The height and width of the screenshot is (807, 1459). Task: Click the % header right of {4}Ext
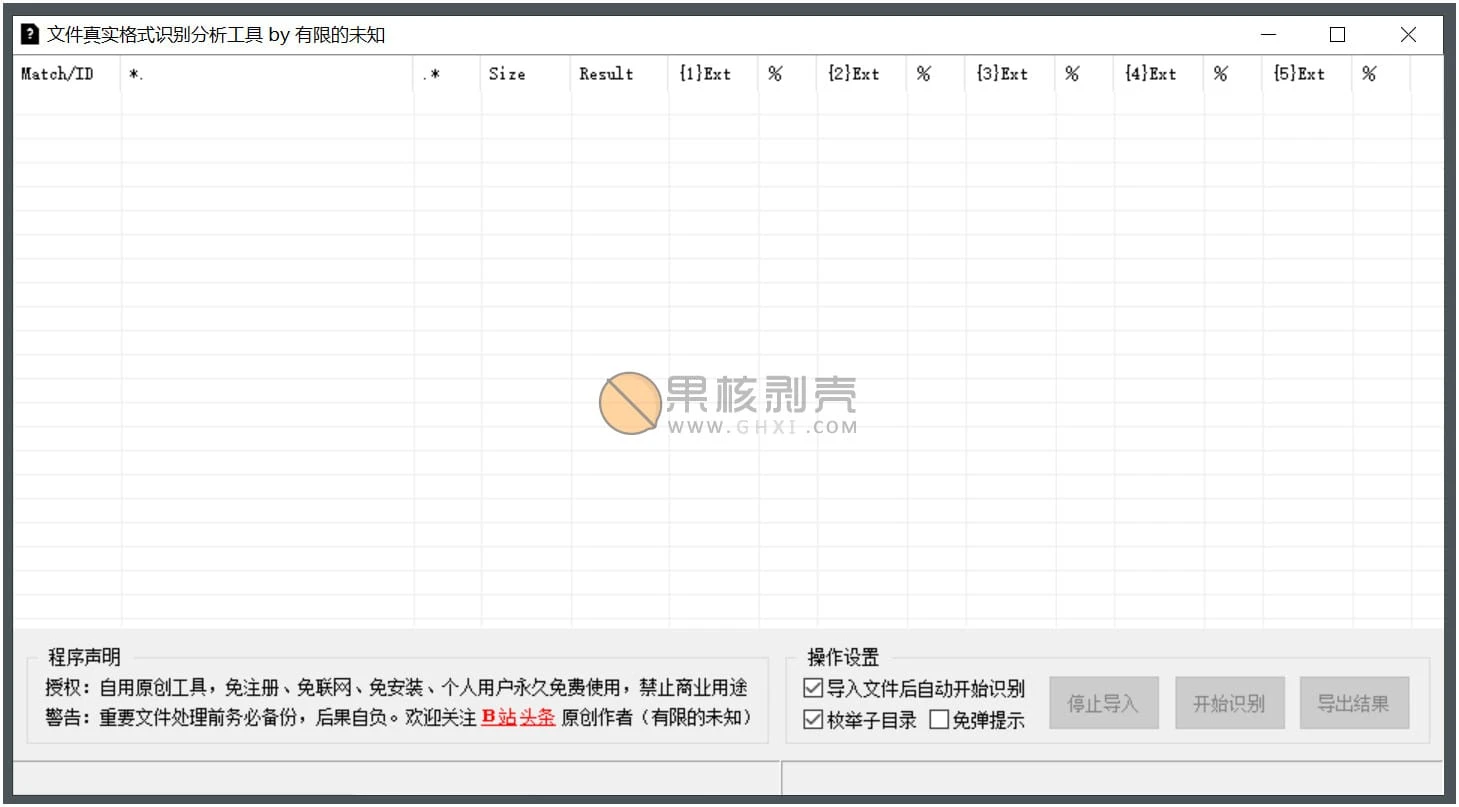[x=1233, y=74]
